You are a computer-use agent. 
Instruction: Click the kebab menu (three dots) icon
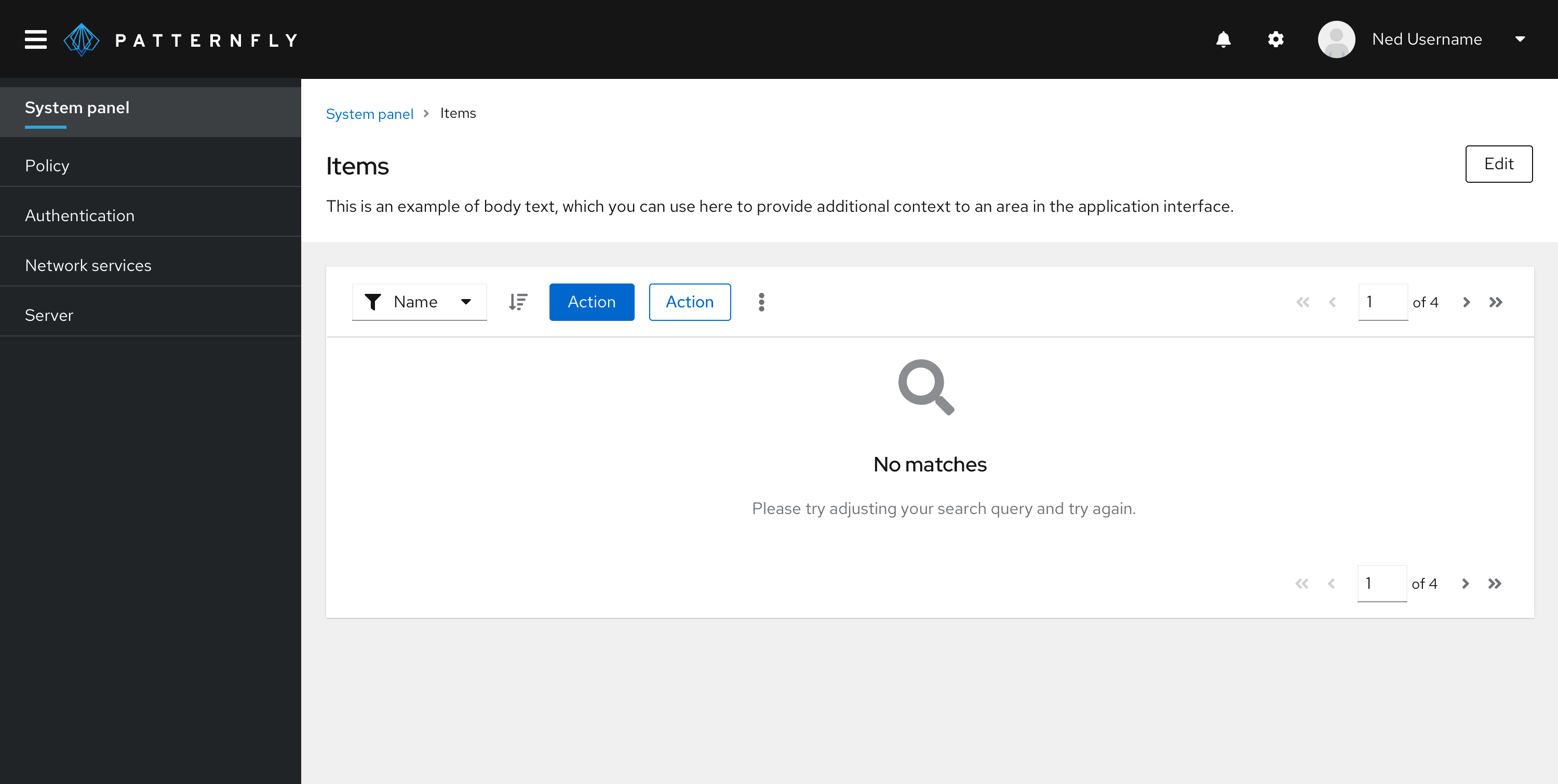(x=762, y=302)
